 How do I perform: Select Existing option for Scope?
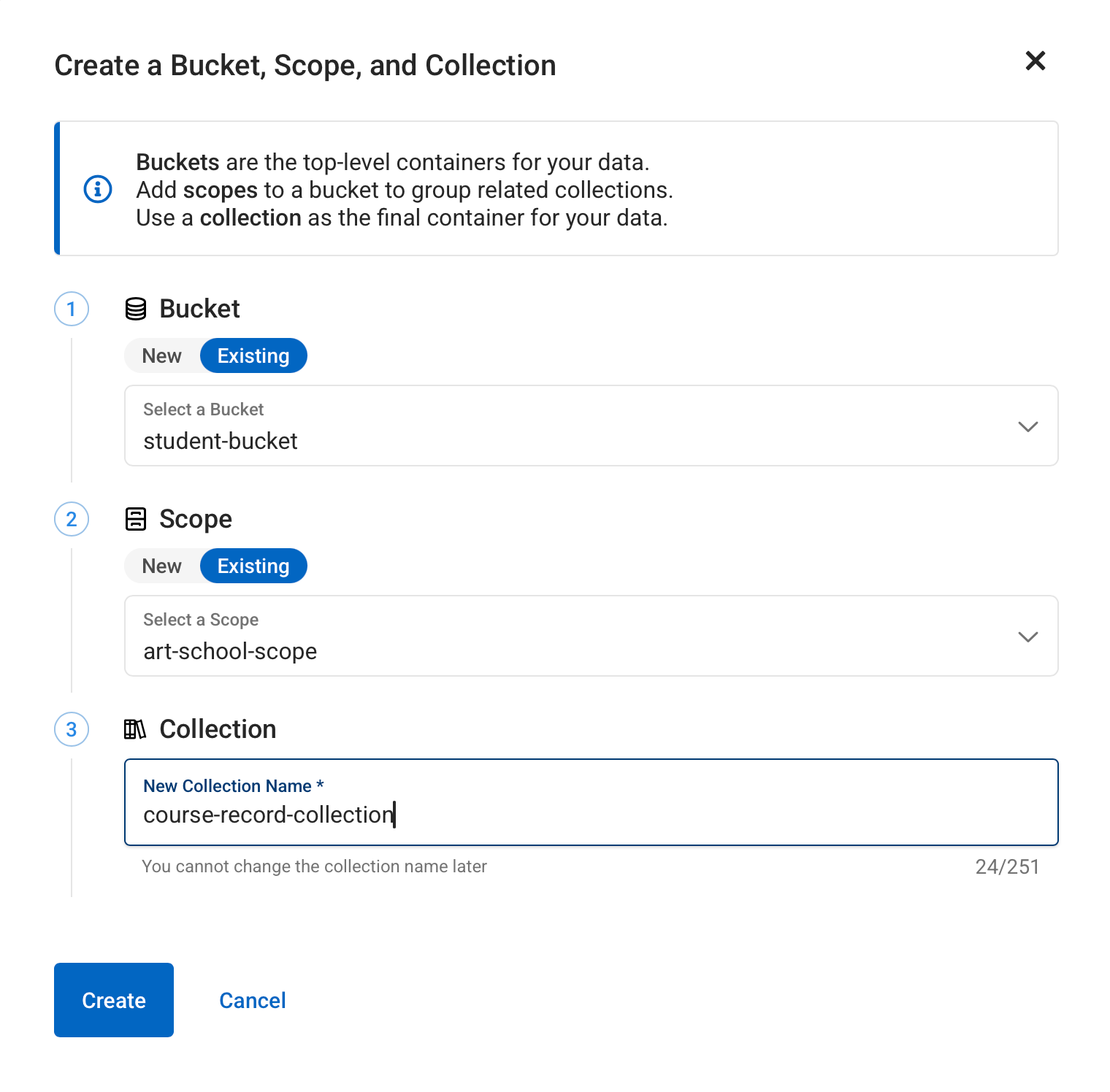253,566
